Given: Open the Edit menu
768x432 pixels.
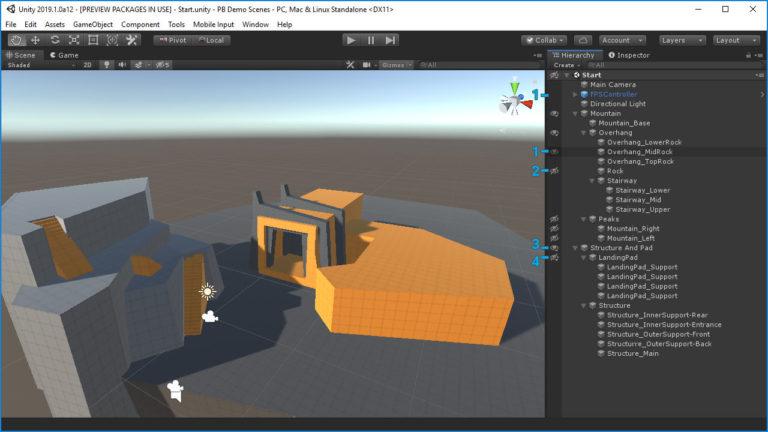Looking at the screenshot, I should tap(30, 24).
